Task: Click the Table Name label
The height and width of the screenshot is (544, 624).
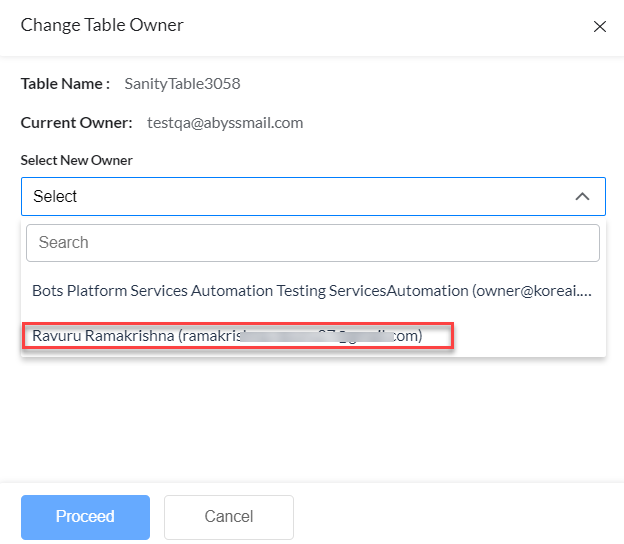Action: point(65,84)
